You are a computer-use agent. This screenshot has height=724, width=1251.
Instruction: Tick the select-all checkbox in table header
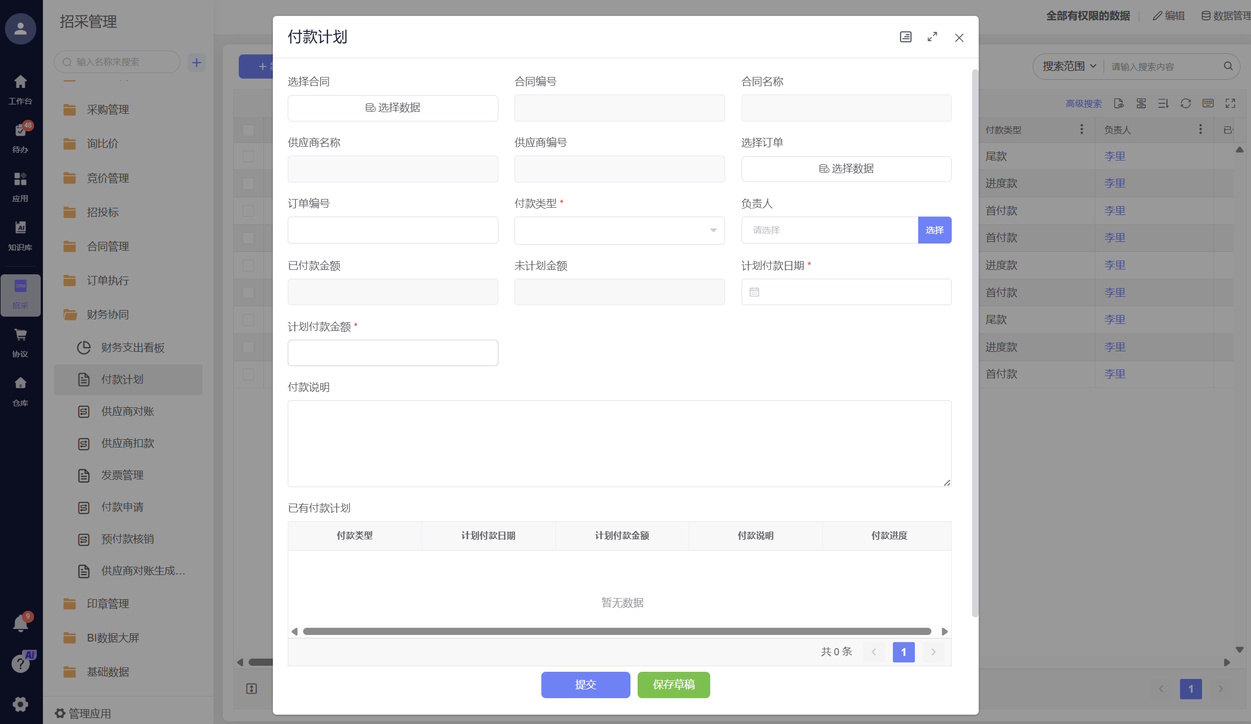249,130
